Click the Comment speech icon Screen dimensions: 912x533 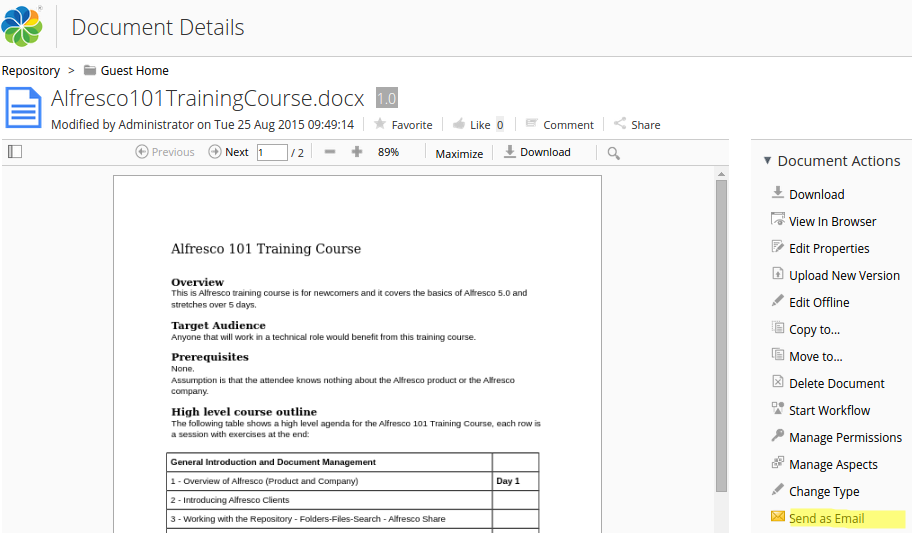click(x=531, y=123)
